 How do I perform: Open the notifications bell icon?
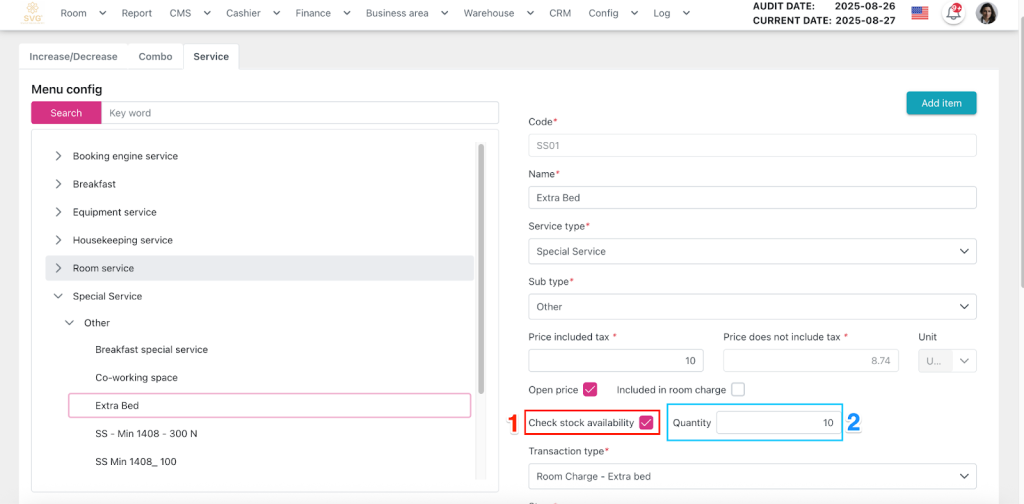click(953, 13)
